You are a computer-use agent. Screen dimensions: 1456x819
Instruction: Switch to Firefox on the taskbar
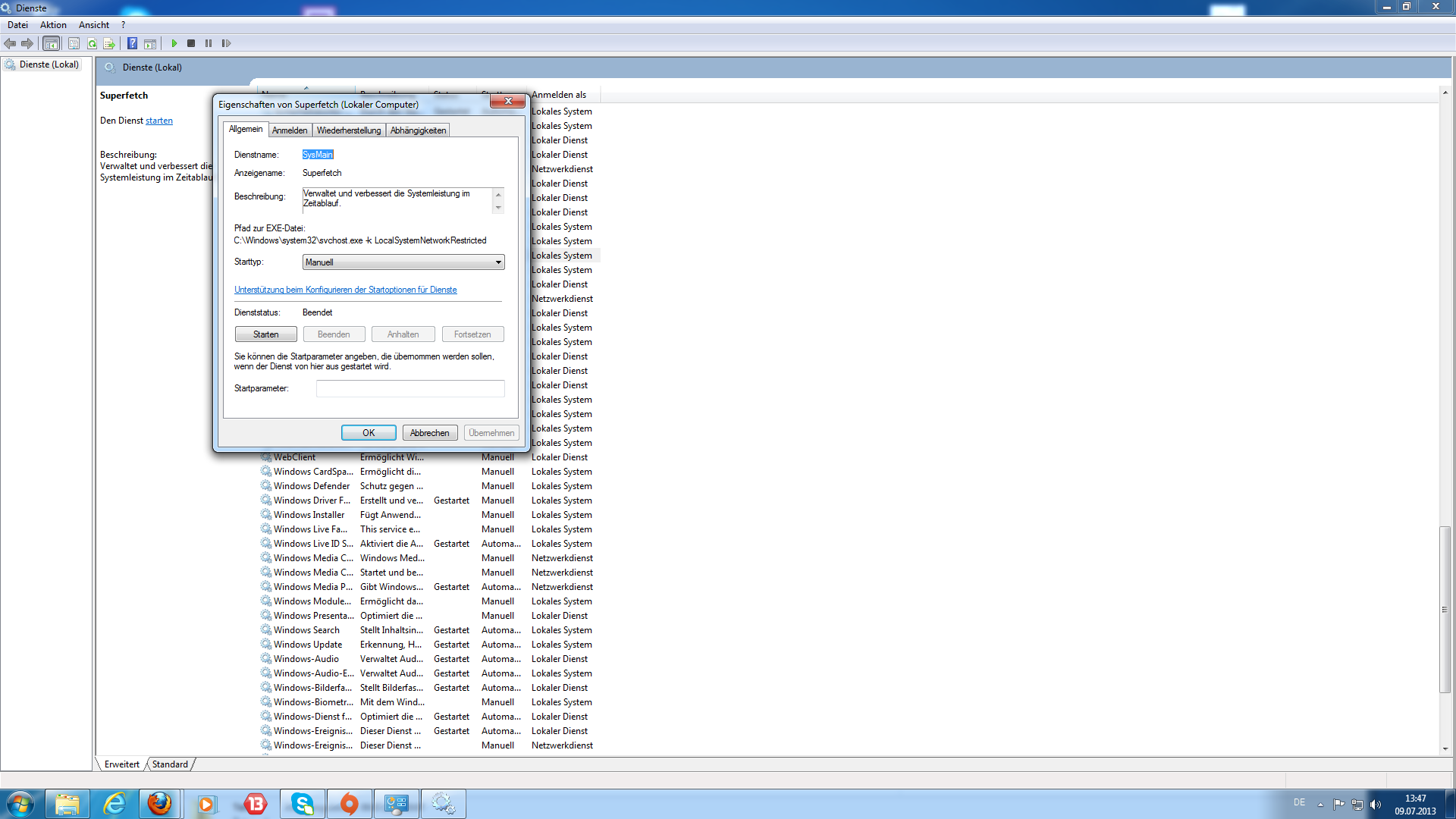(x=160, y=804)
